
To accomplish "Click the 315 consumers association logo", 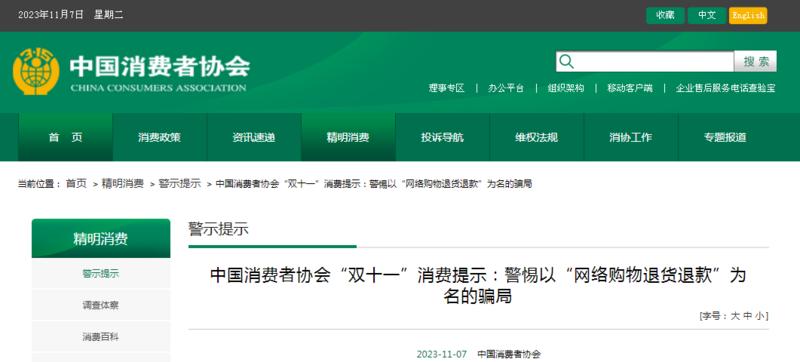I will point(36,71).
